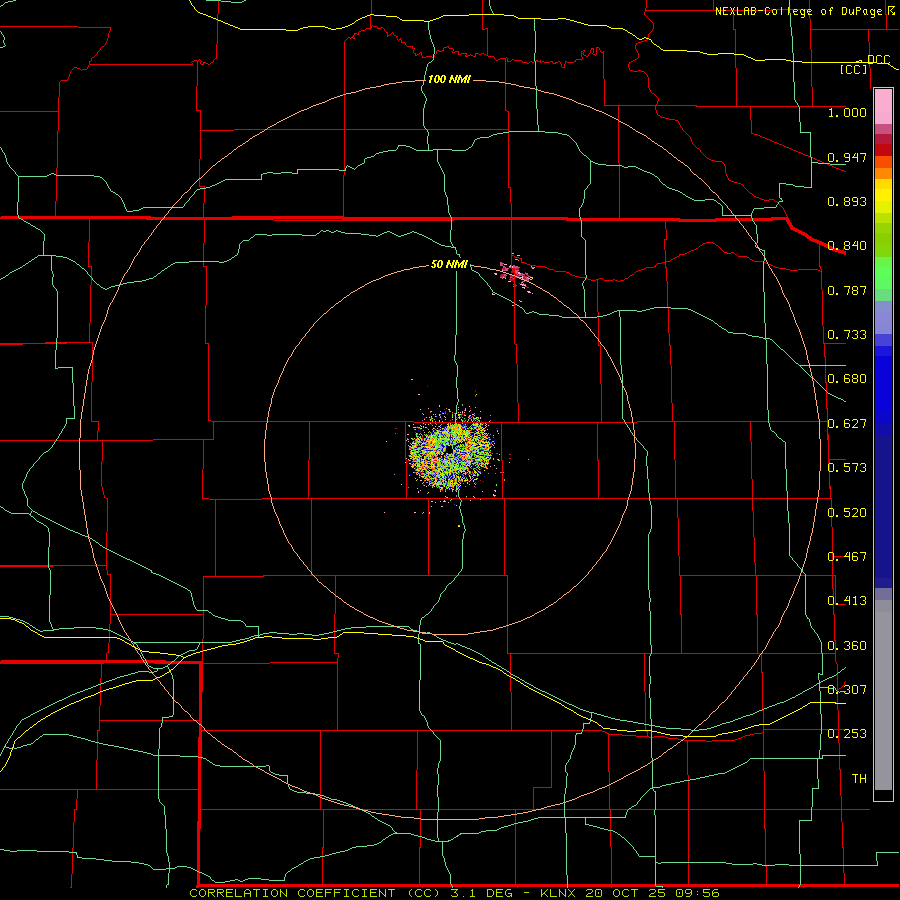Click the 0.947 legend value

tap(847, 157)
